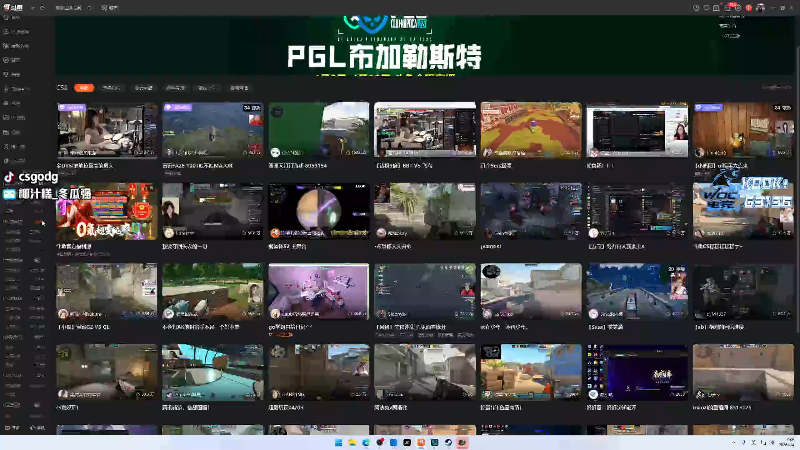Viewport: 800px width, 450px height.
Task: Open the PGL布加勒斯特 banner
Action: pos(424,46)
